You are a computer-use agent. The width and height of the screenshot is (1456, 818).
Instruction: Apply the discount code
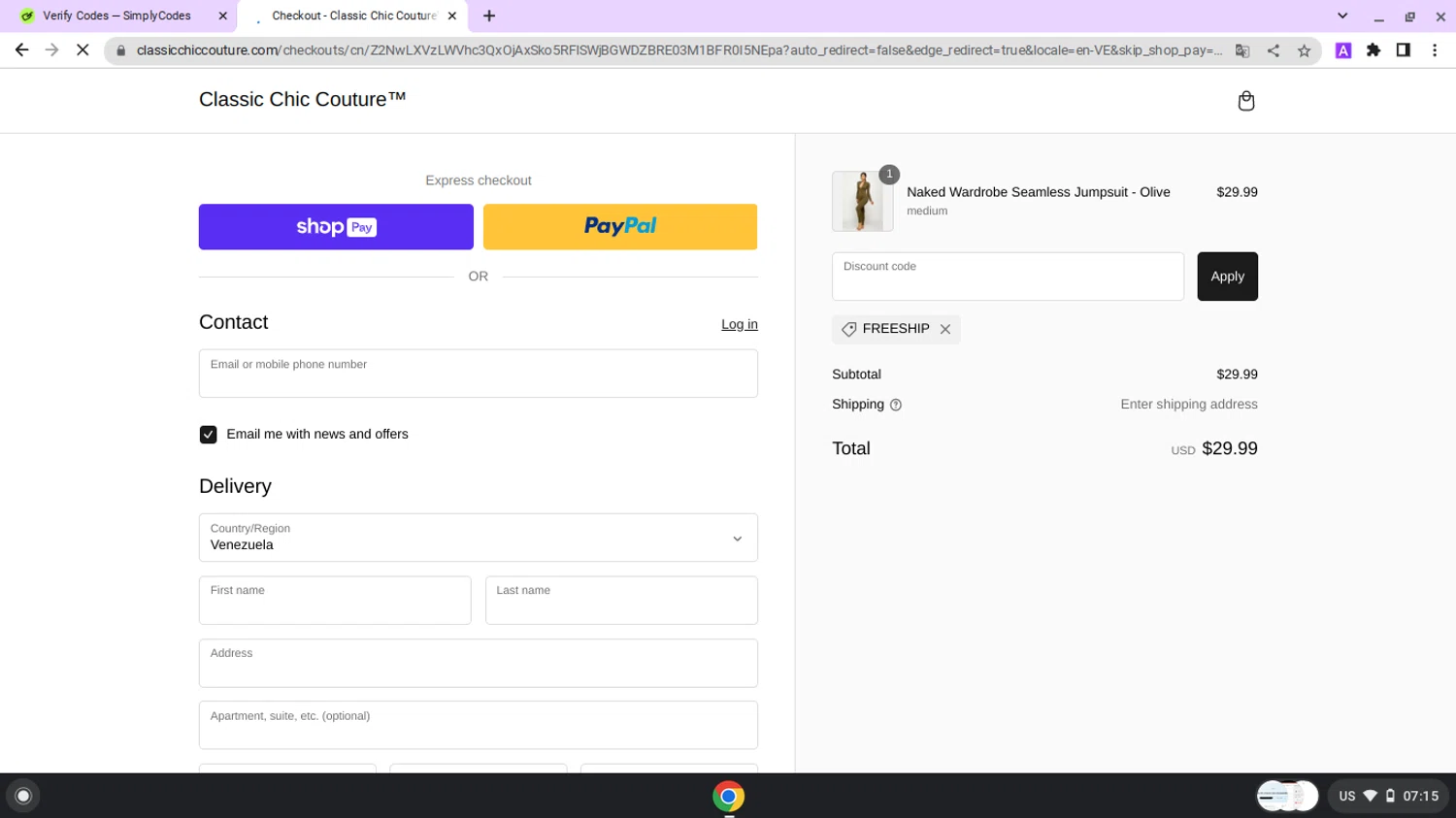[x=1227, y=277]
